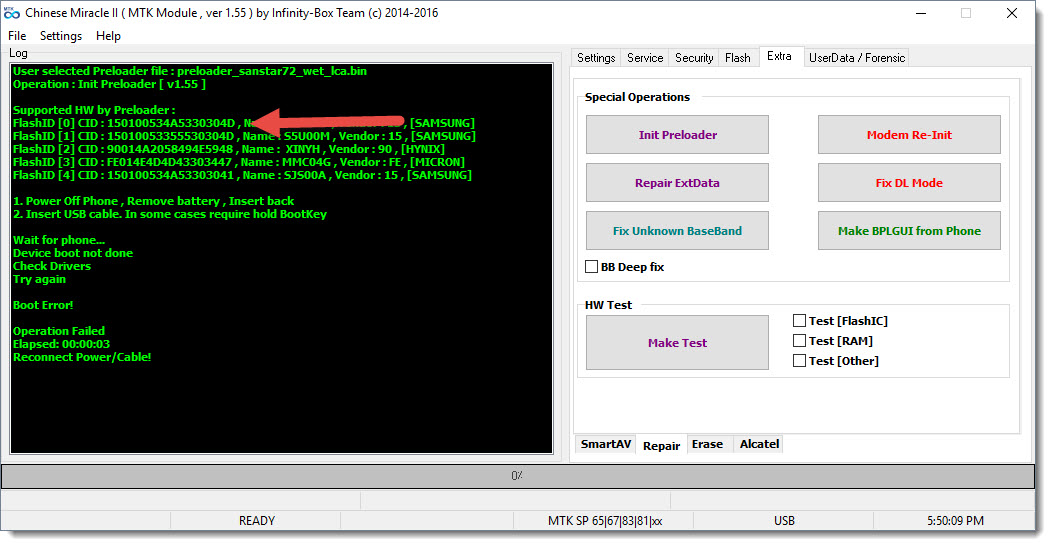This screenshot has height=546, width=1051.
Task: Switch to the Settings tab
Action: [x=596, y=58]
